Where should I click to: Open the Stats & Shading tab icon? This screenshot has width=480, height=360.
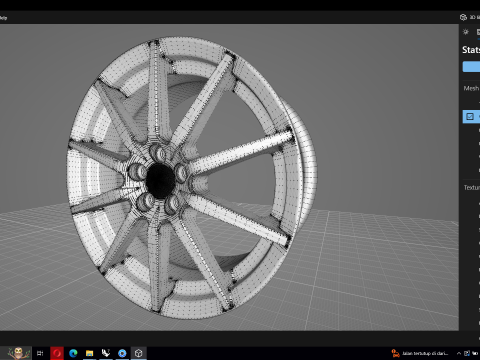[478, 32]
